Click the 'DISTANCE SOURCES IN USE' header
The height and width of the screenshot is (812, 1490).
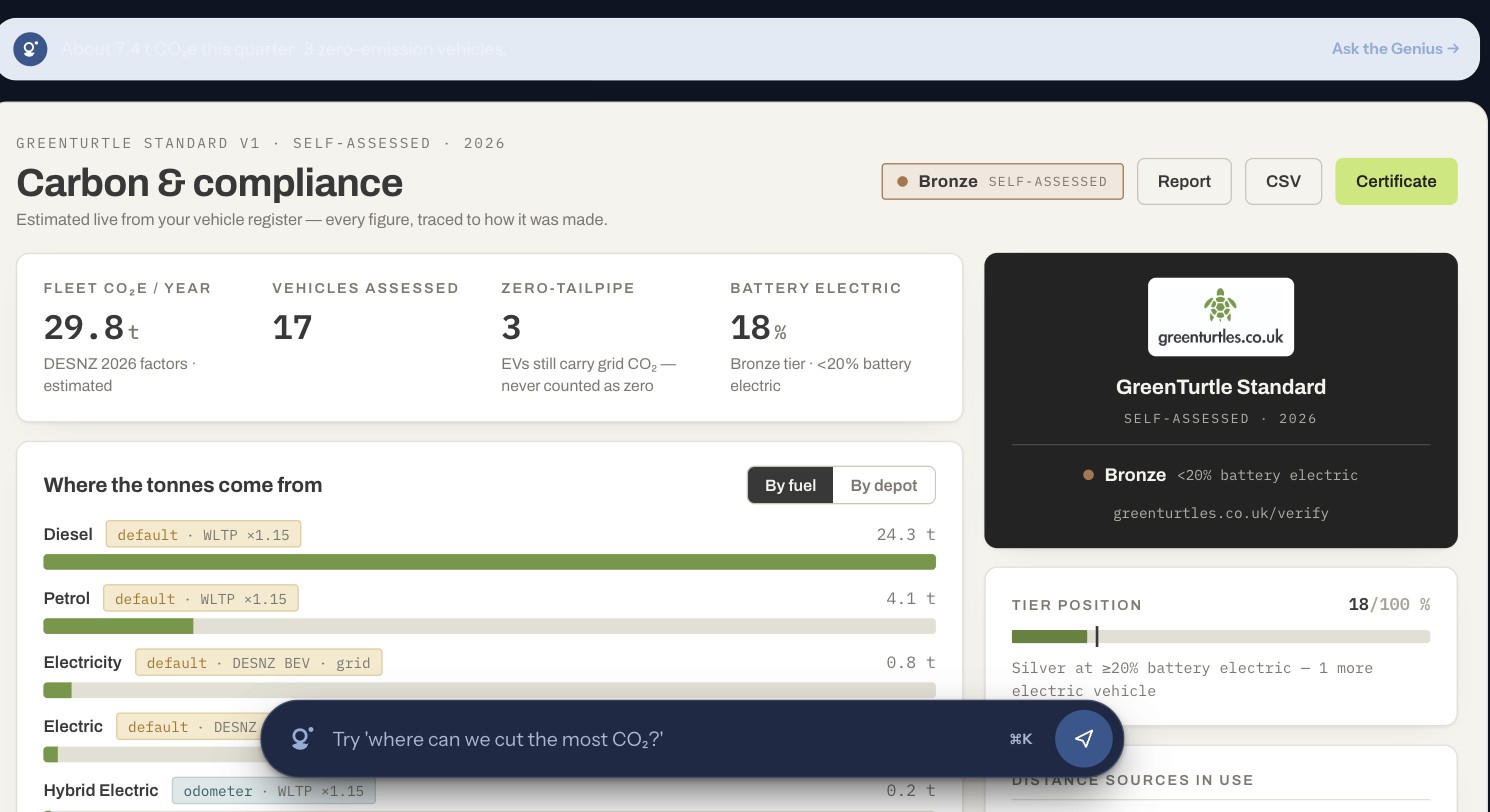tap(1132, 780)
